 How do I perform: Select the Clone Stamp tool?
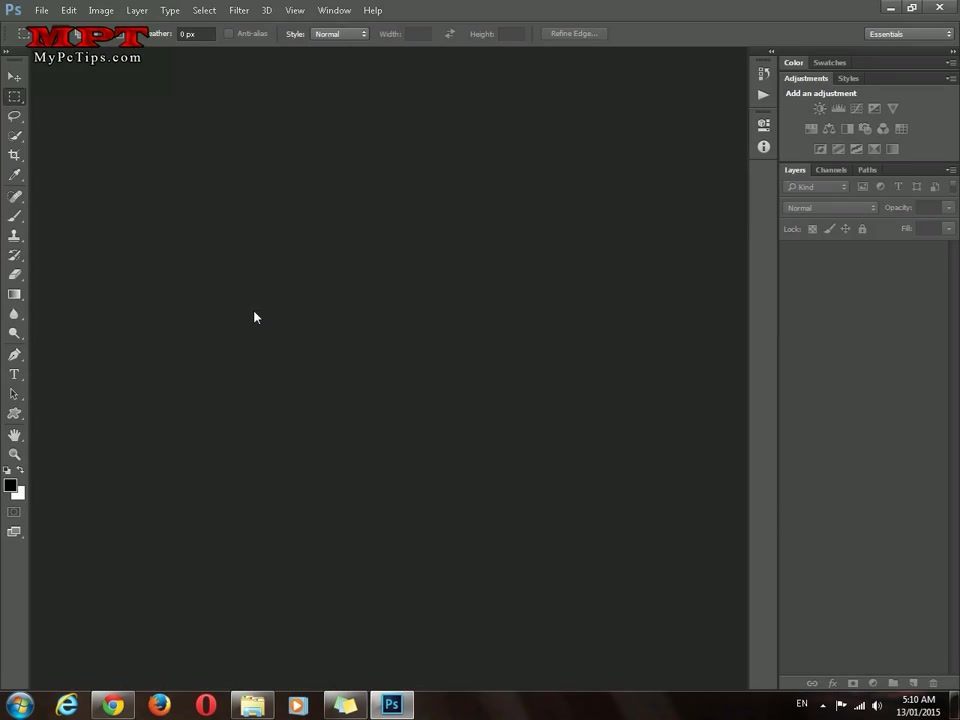coord(14,236)
